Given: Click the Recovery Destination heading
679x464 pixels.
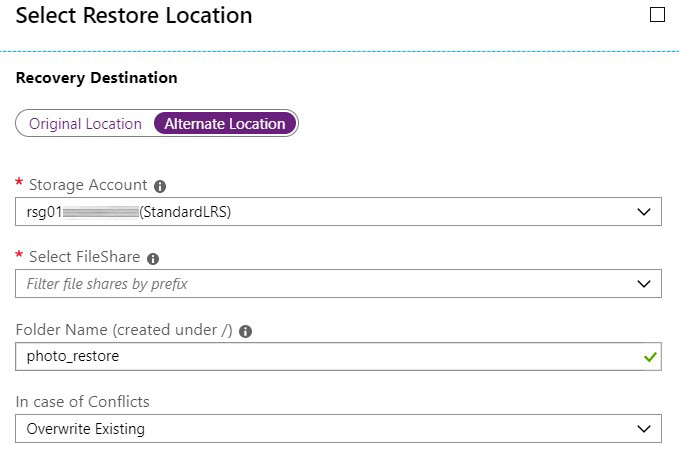Looking at the screenshot, I should pos(97,78).
